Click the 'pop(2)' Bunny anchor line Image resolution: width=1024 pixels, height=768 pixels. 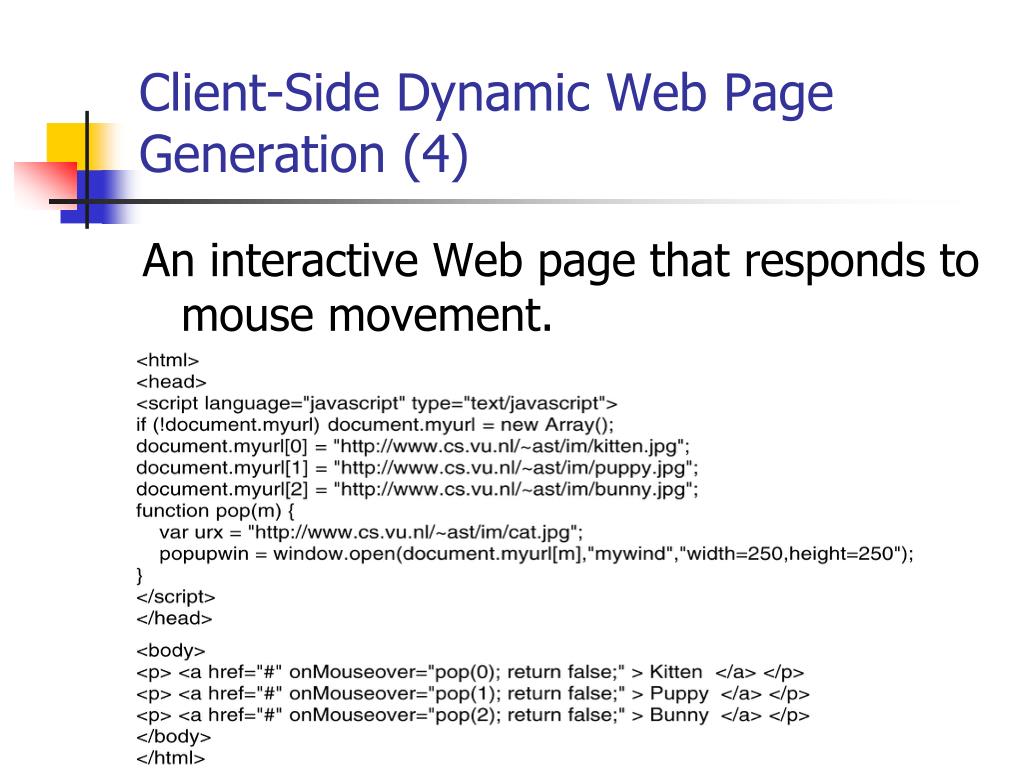[x=473, y=715]
